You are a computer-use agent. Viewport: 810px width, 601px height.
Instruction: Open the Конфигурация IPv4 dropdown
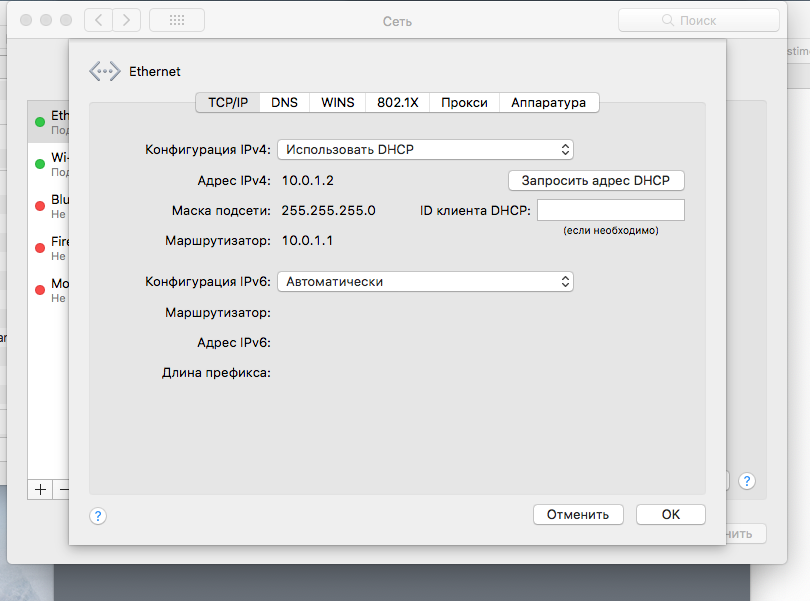pos(425,149)
